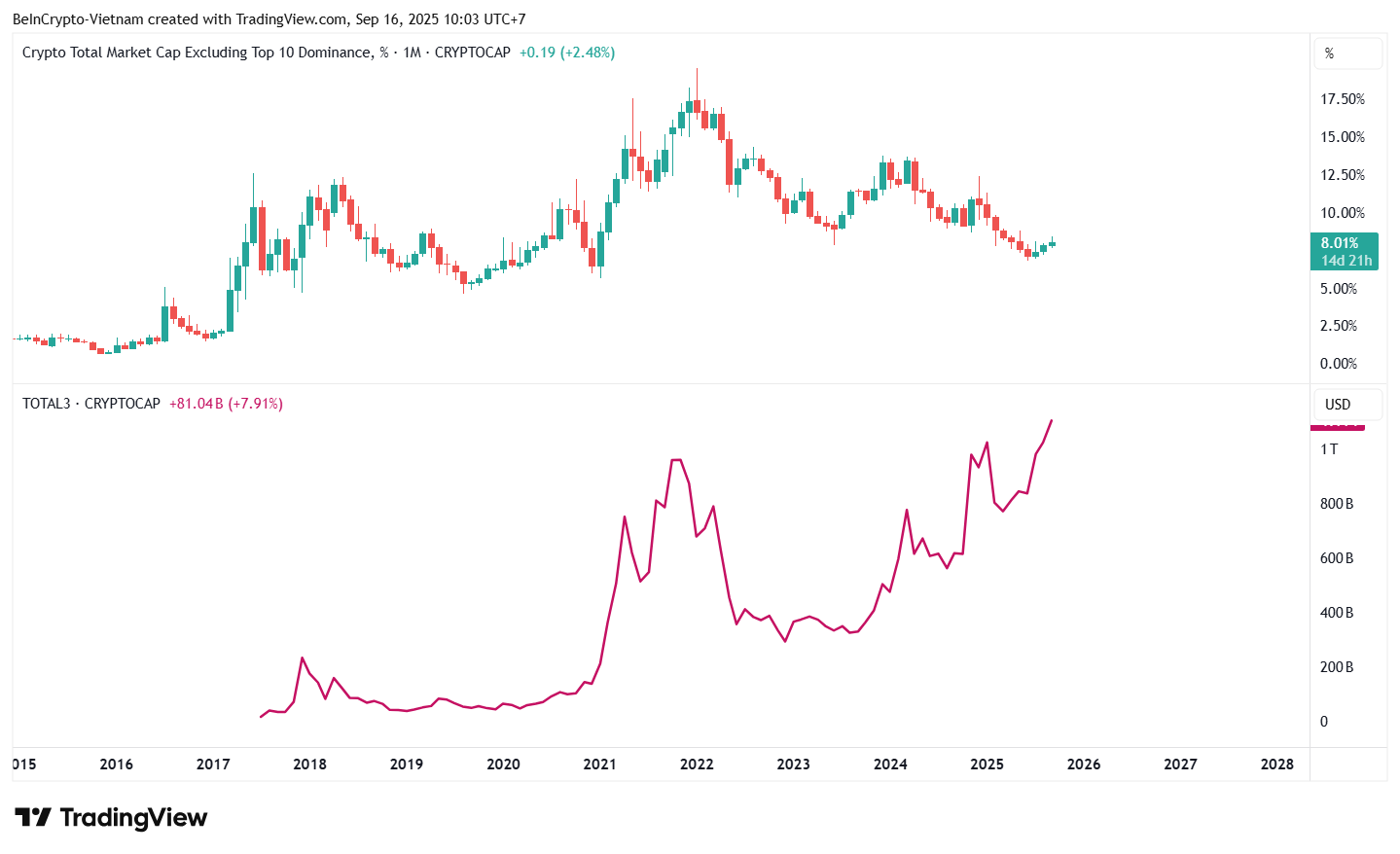Click the +81.04 B (+7.91%) change value
Viewport: 1400px width, 854px height.
pyautogui.click(x=226, y=404)
